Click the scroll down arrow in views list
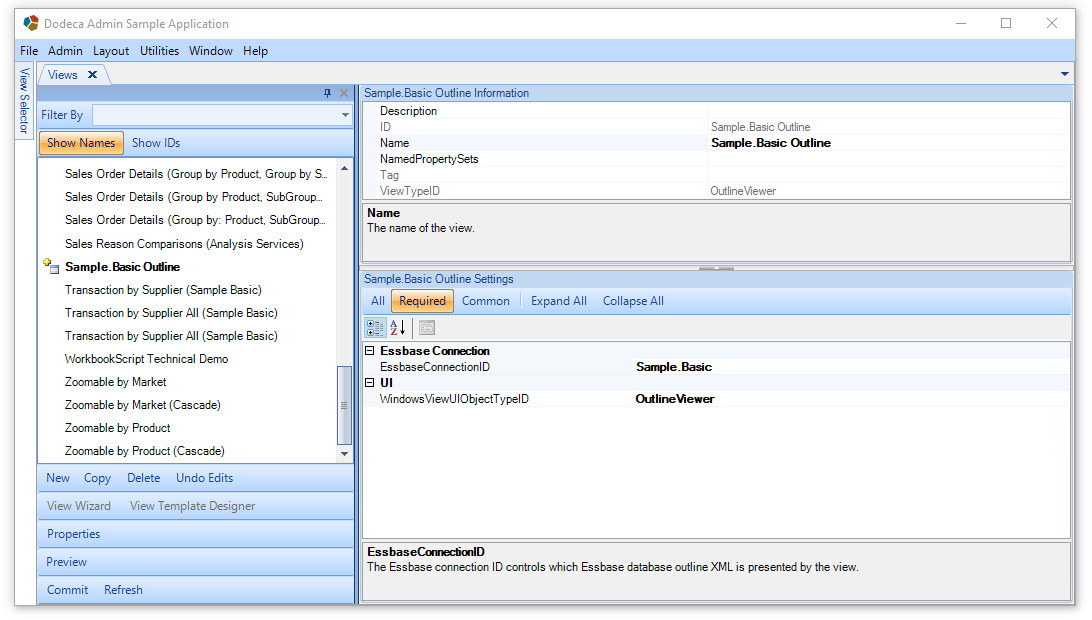 point(344,454)
